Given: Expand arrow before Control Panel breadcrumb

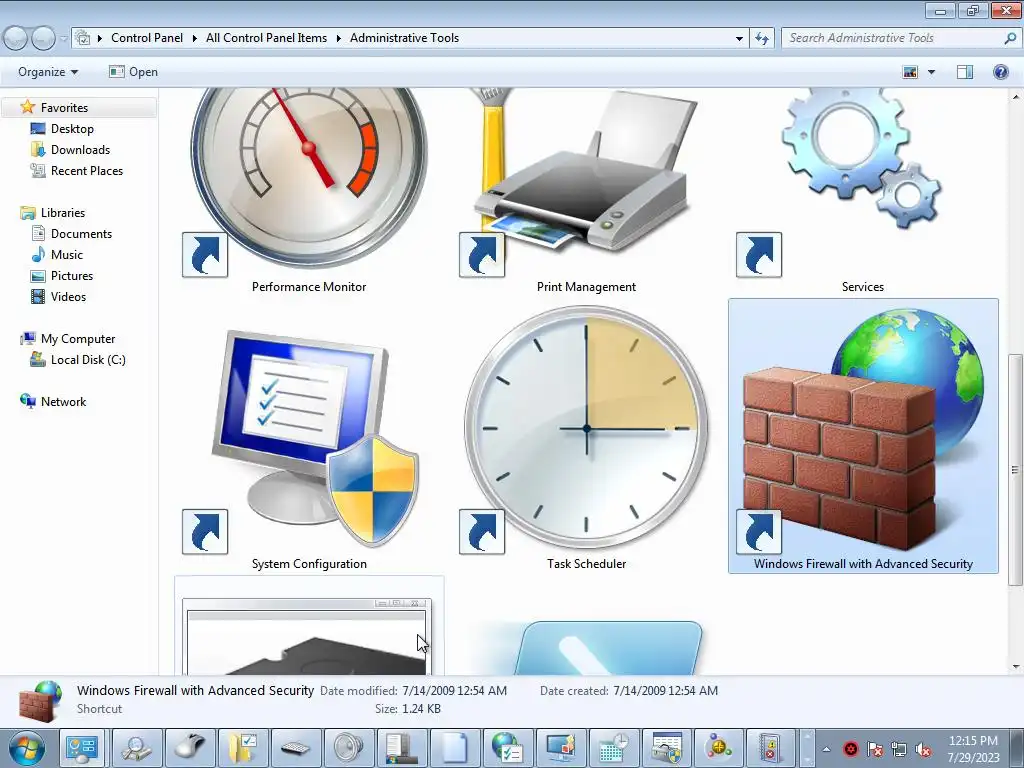Looking at the screenshot, I should [x=100, y=39].
